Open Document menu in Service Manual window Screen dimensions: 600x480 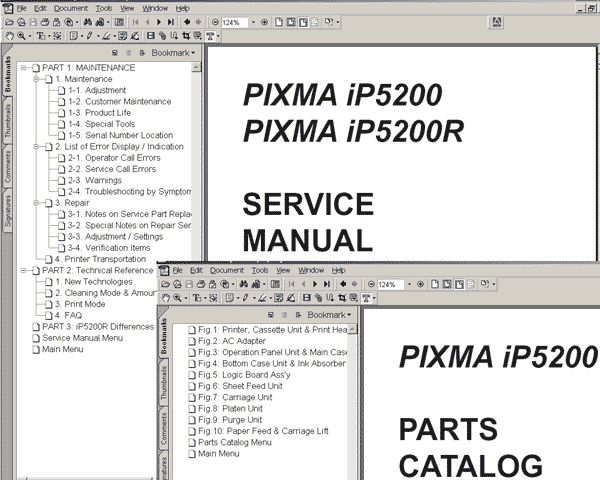pyautogui.click(x=71, y=8)
